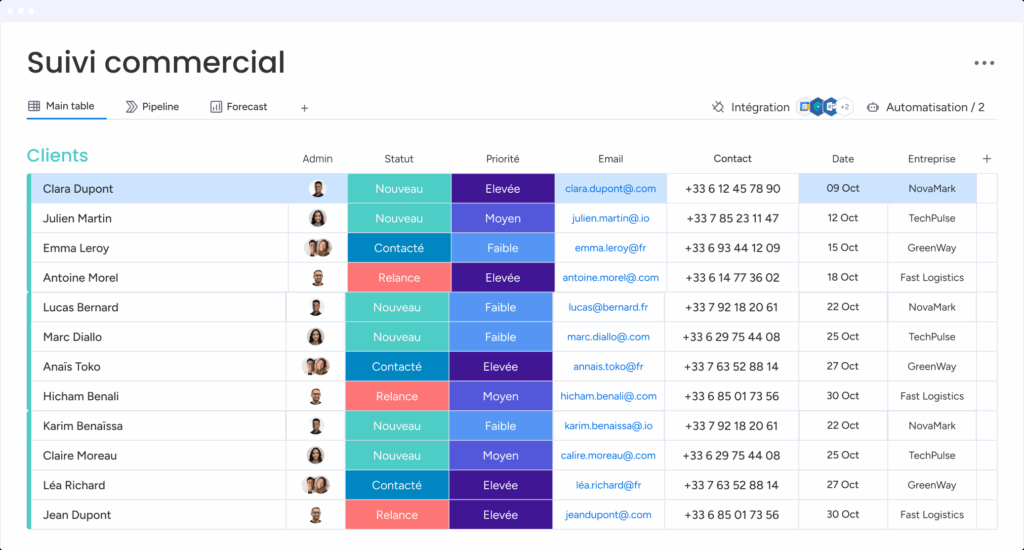
Task: Click the Date column header
Action: tap(842, 159)
